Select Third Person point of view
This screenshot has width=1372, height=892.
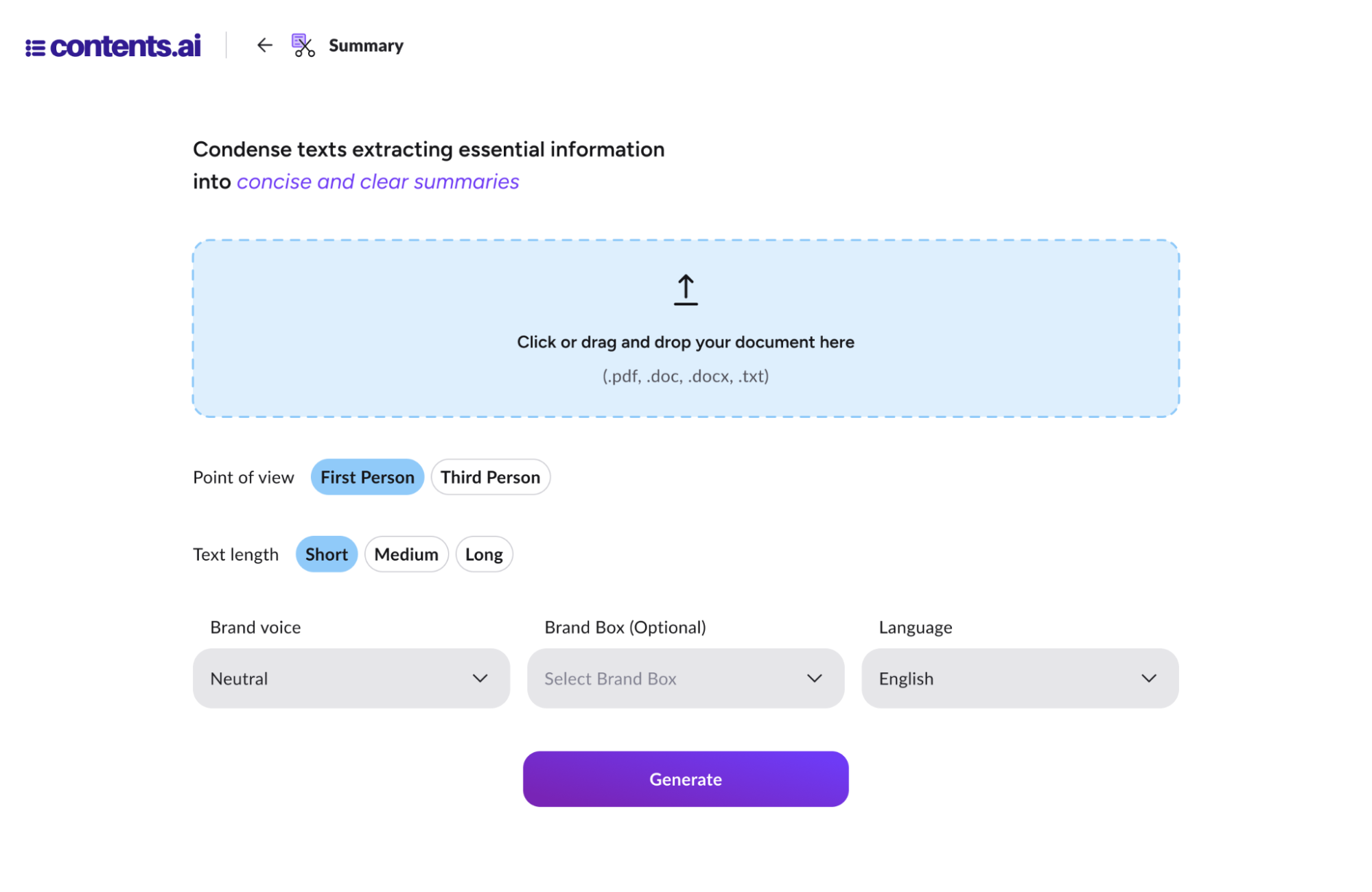click(490, 477)
